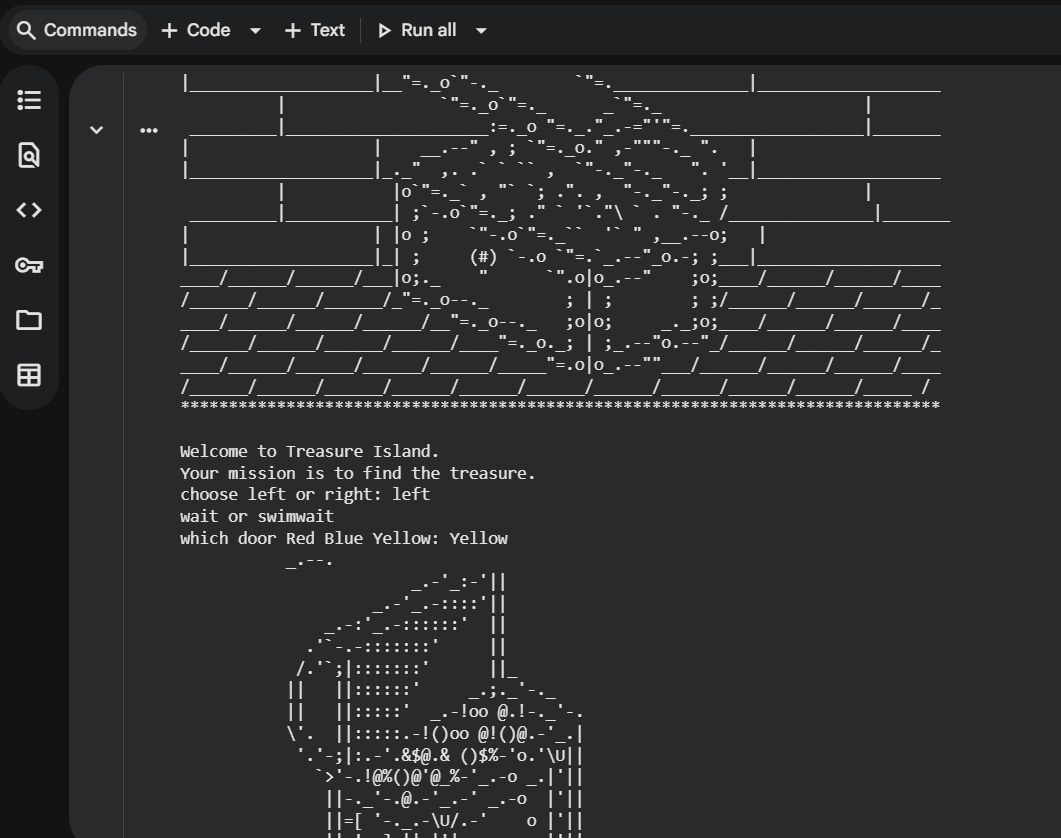Open the Commands palette
1061x838 pixels.
[76, 30]
